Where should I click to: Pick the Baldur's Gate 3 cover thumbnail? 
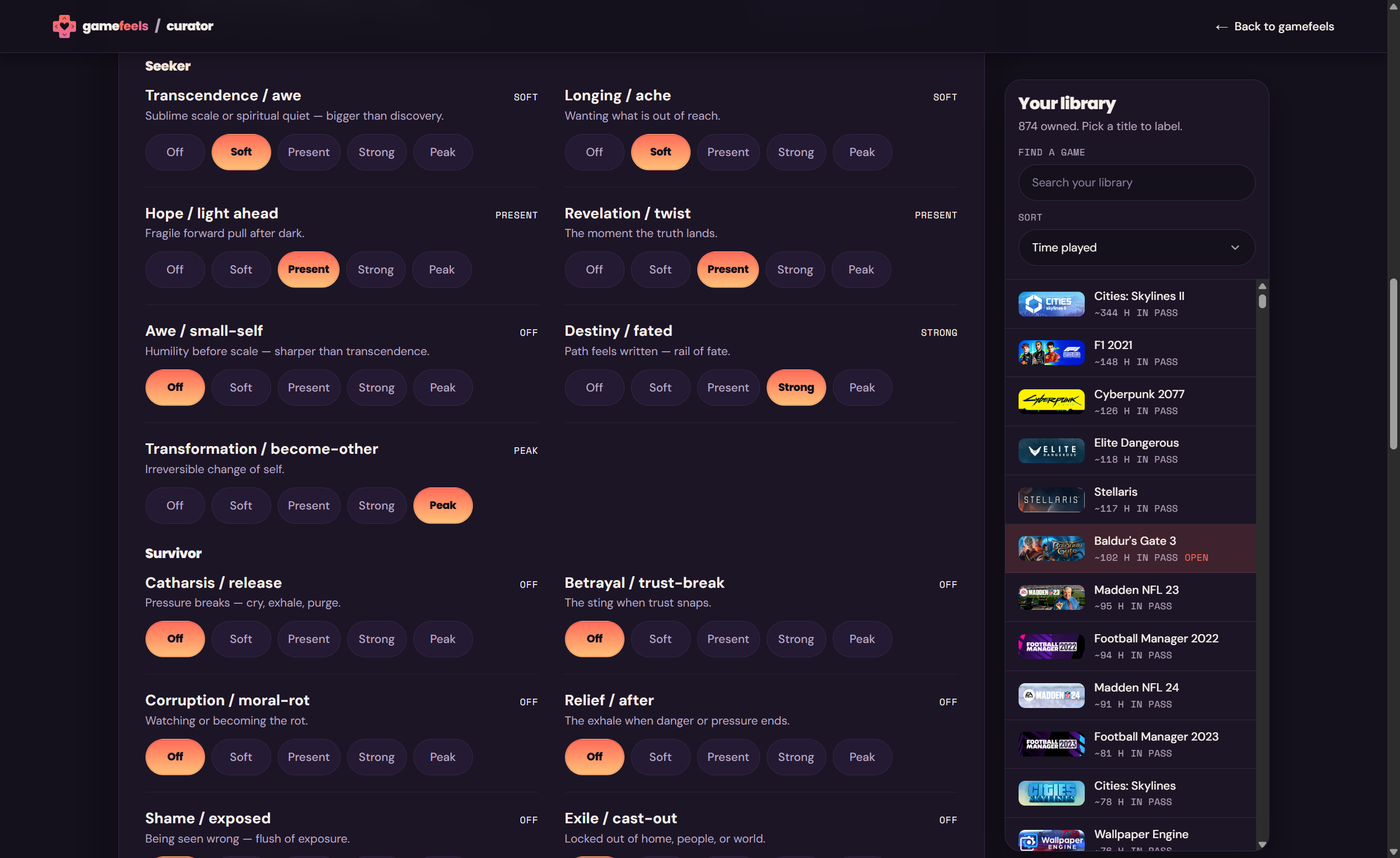(1051, 549)
